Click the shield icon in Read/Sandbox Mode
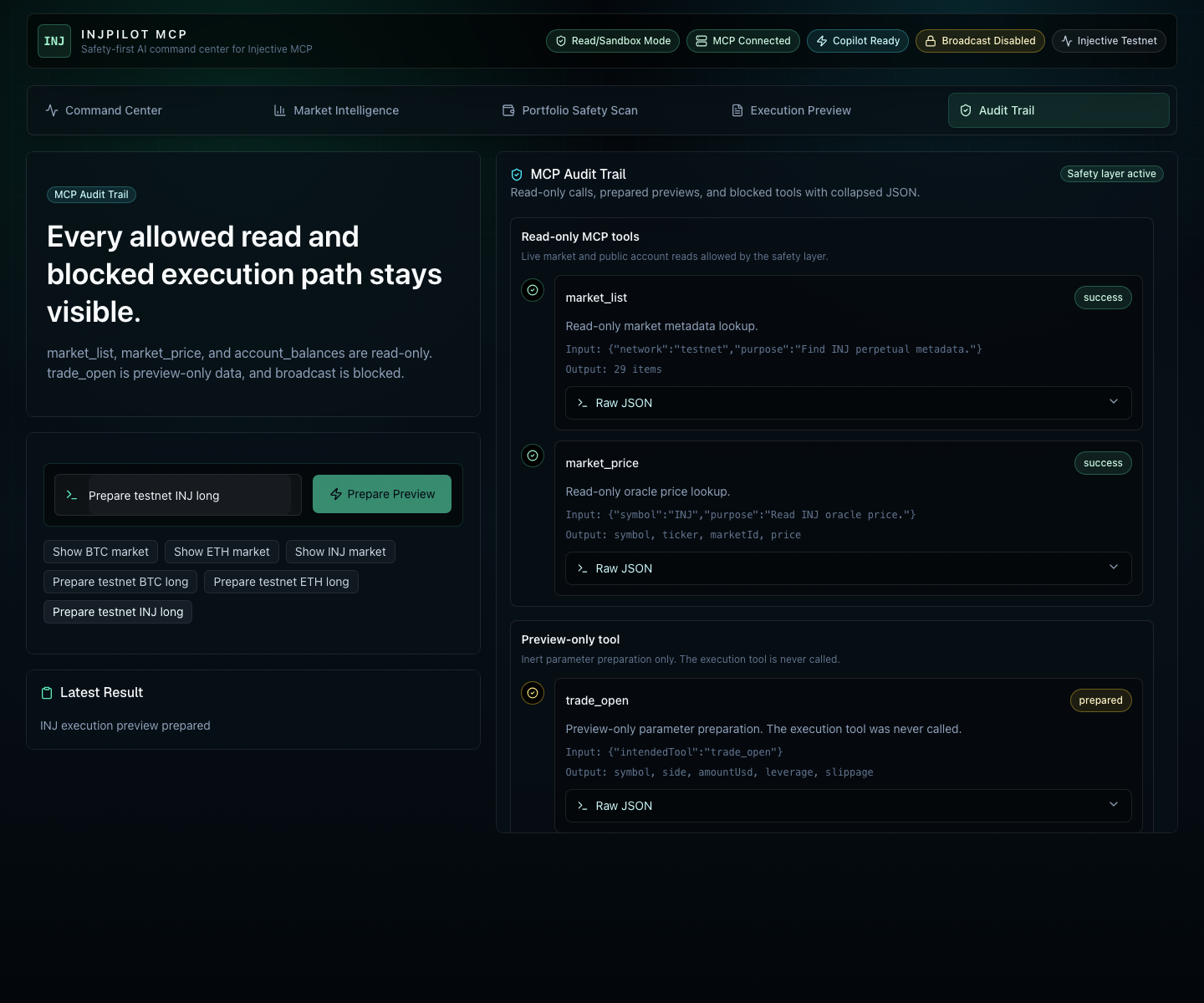Viewport: 1204px width, 1003px height. point(561,41)
